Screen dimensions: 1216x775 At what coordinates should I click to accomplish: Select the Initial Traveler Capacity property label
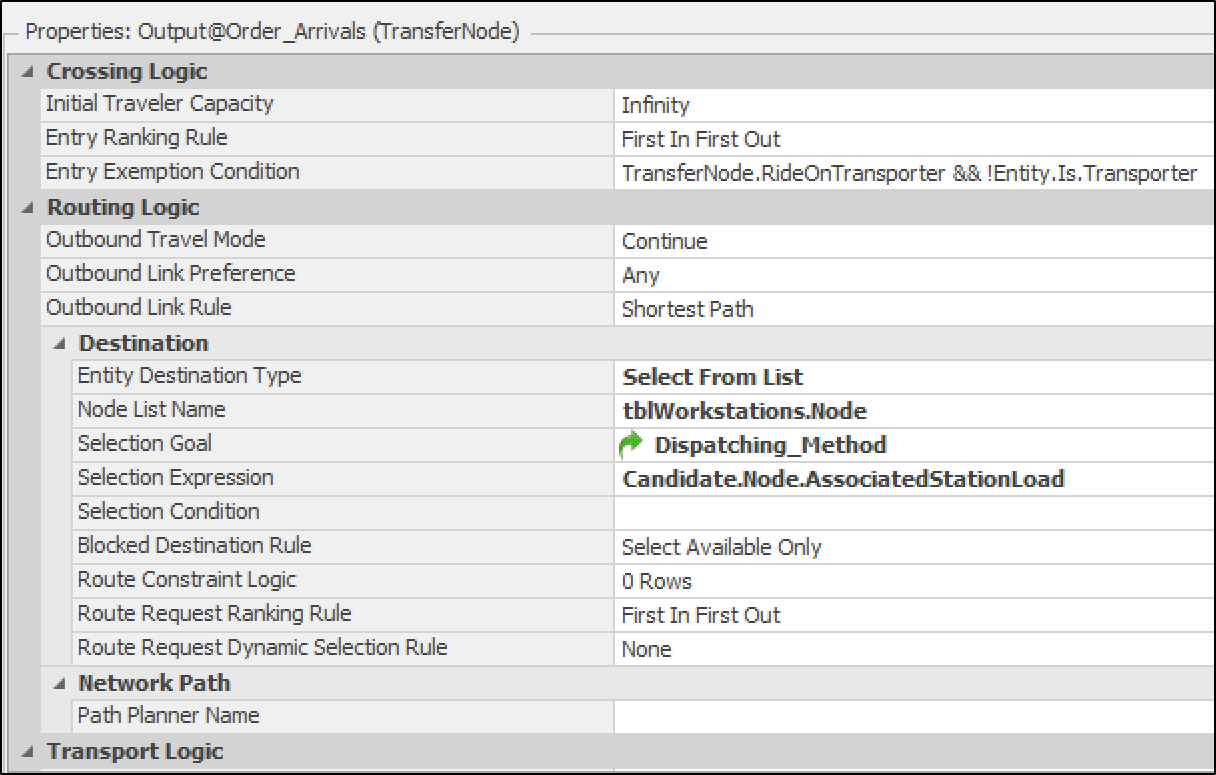[x=159, y=104]
